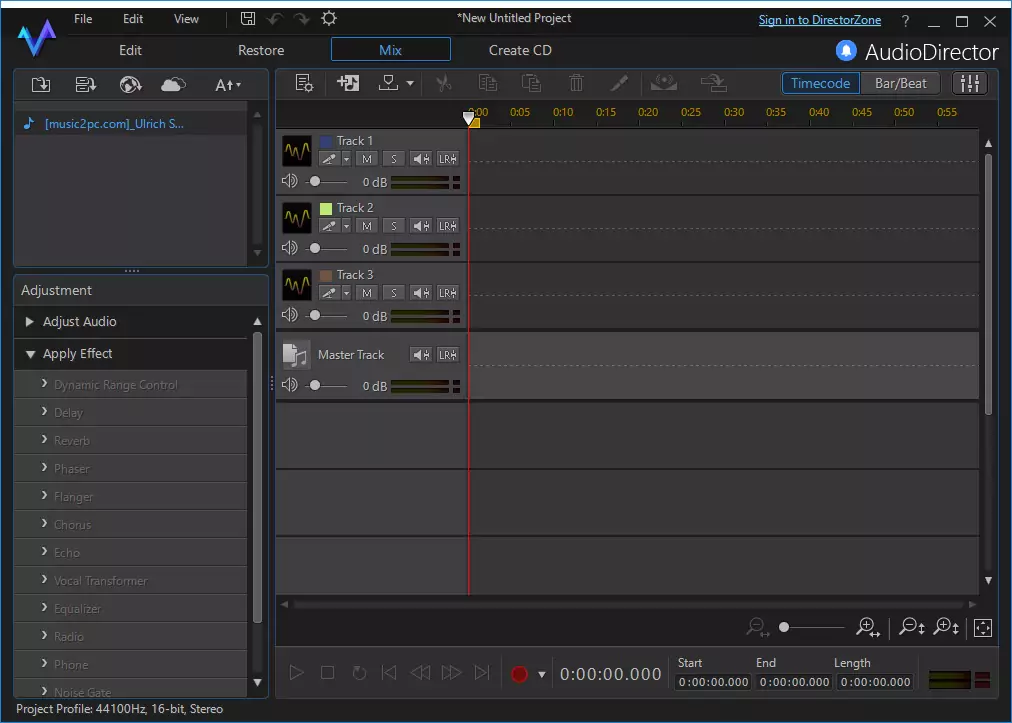Mute Track 1 with M button
Screen dimensions: 1012x723
click(367, 159)
